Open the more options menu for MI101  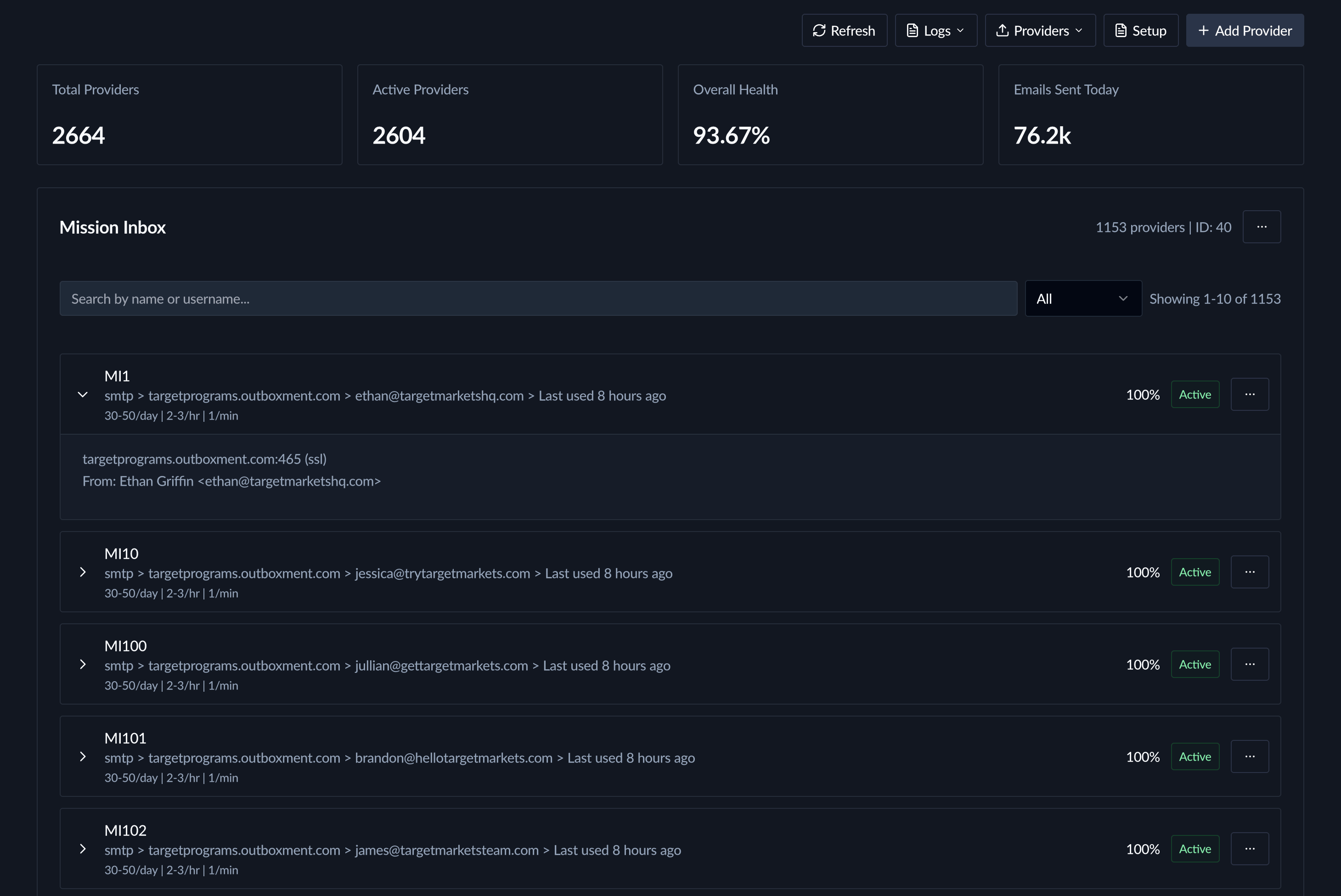1250,756
